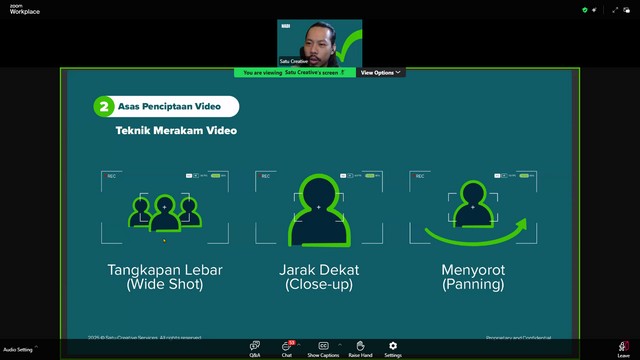
Task: Expand caption options arrow
Action: coord(340,345)
